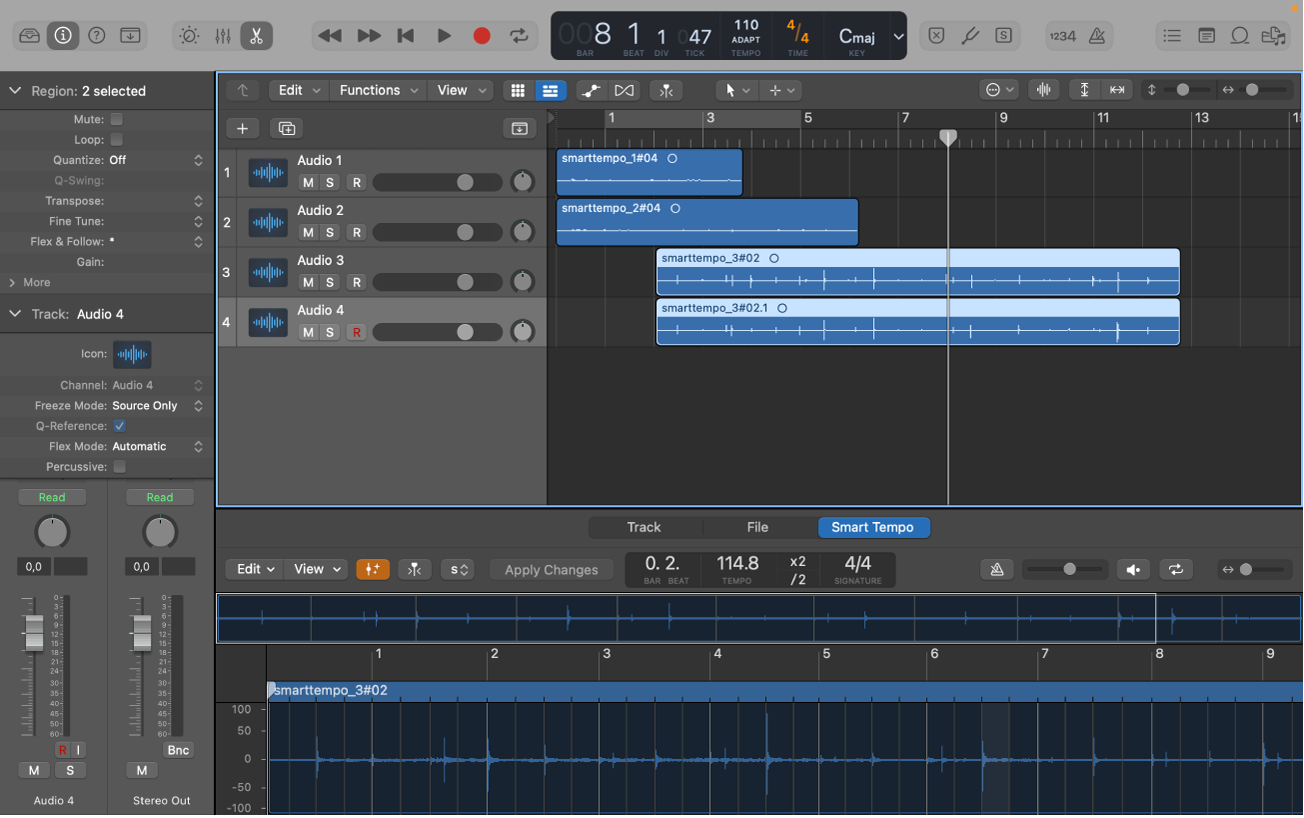
Task: Select the Smart Tempo tab
Action: pyautogui.click(x=873, y=527)
